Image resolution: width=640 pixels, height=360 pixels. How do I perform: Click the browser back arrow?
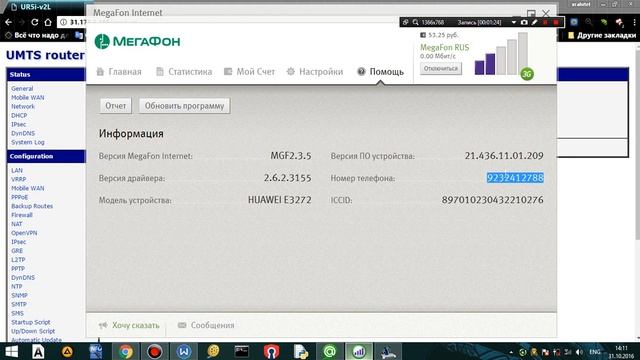pyautogui.click(x=9, y=22)
